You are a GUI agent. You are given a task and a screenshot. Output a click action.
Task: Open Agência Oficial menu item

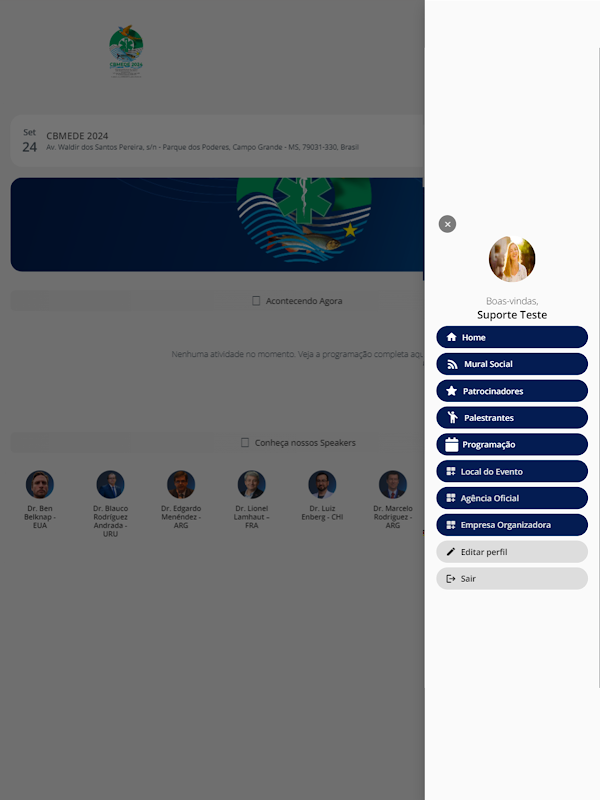pyautogui.click(x=512, y=498)
